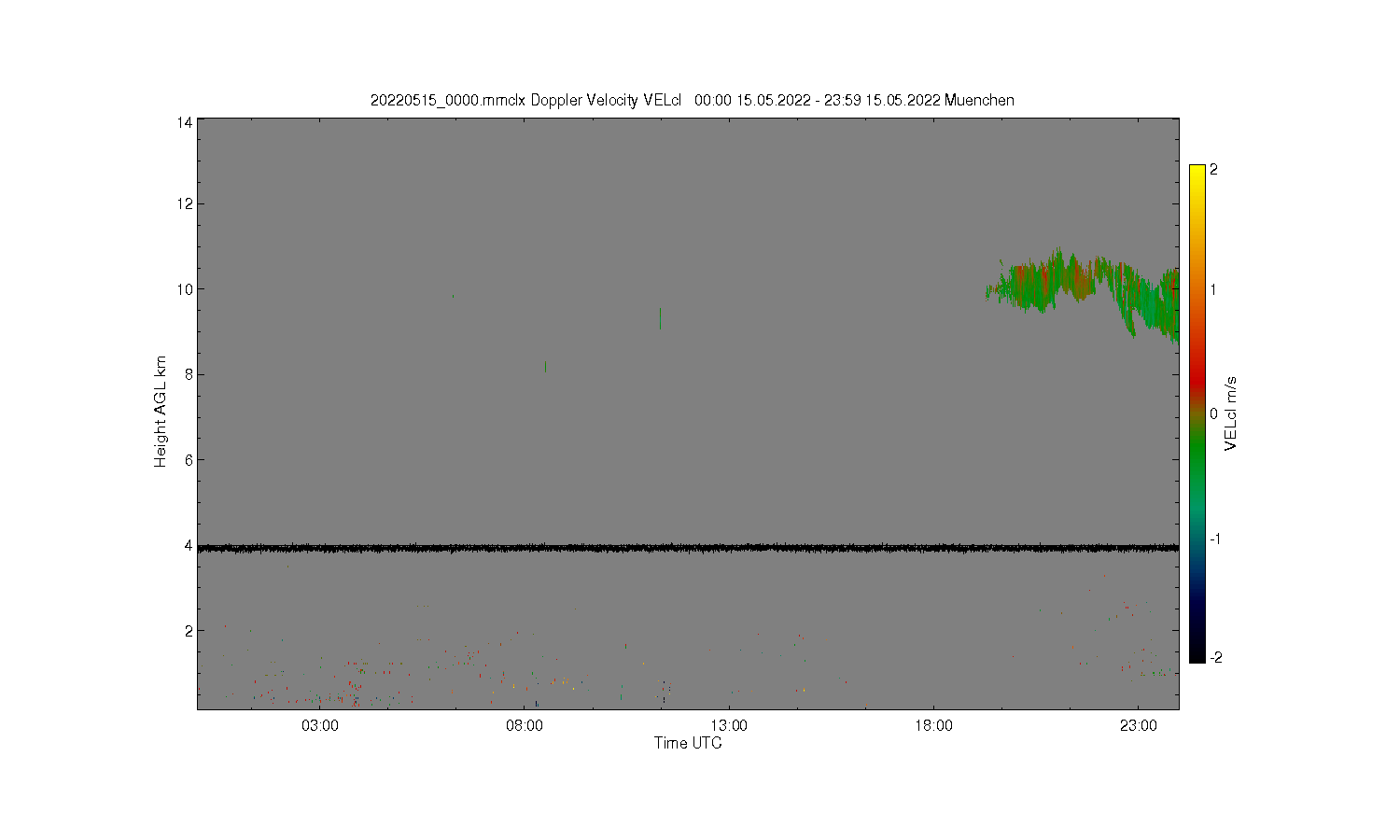This screenshot has width=1400, height=840.
Task: Click the colorbar value 1 label
Action: (1213, 289)
